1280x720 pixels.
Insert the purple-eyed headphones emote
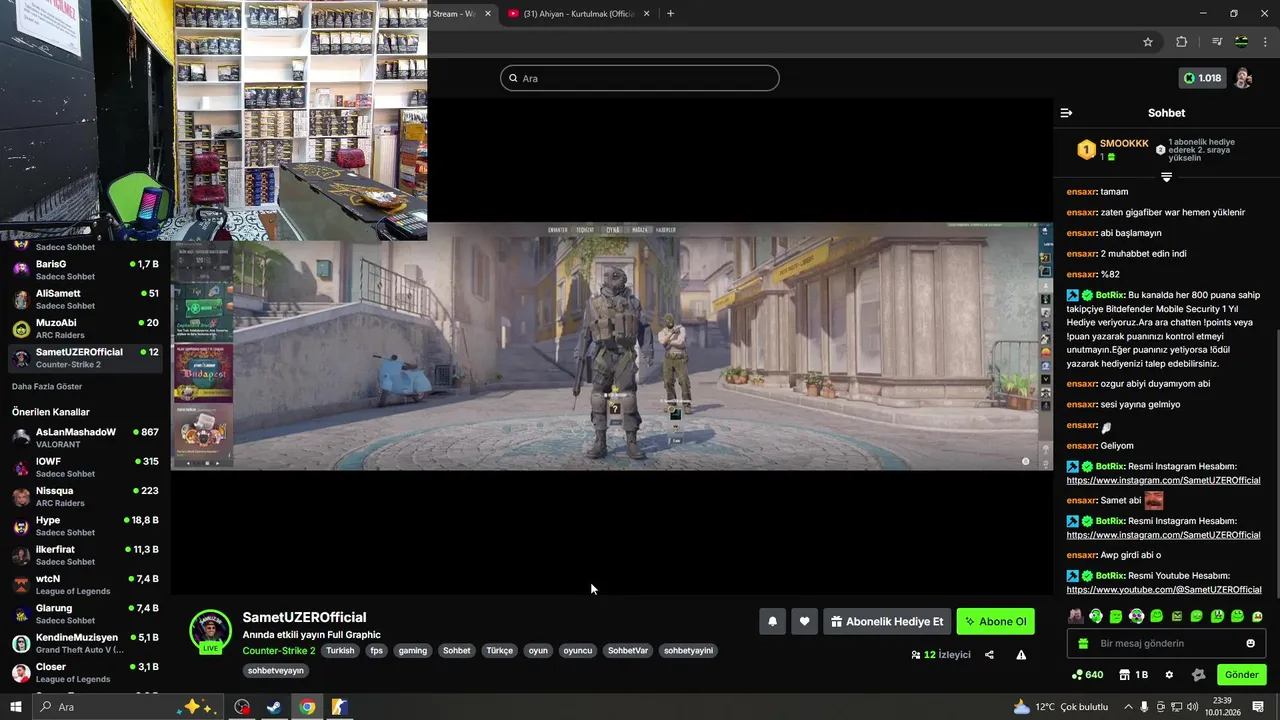pyautogui.click(x=1136, y=616)
